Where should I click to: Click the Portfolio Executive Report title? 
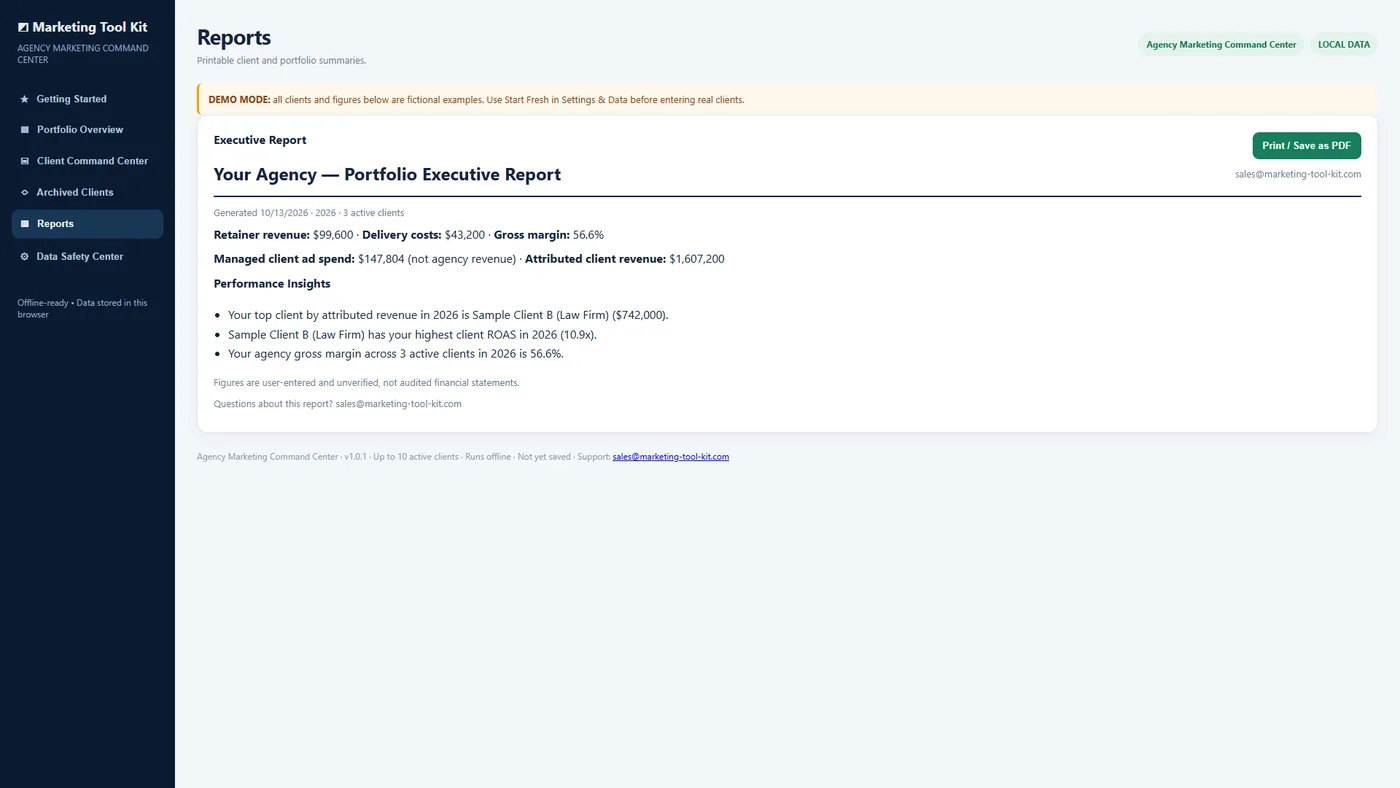coord(387,174)
